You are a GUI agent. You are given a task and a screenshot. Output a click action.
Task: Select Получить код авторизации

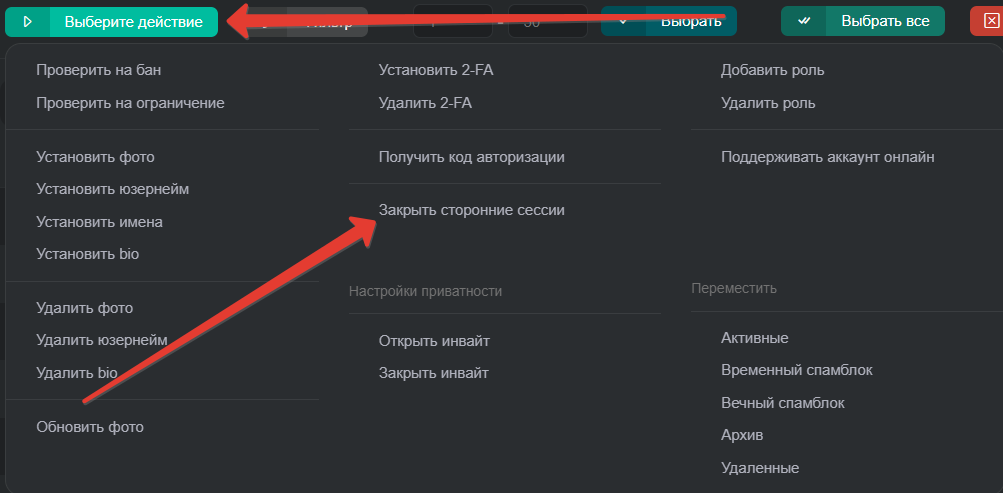pos(471,157)
